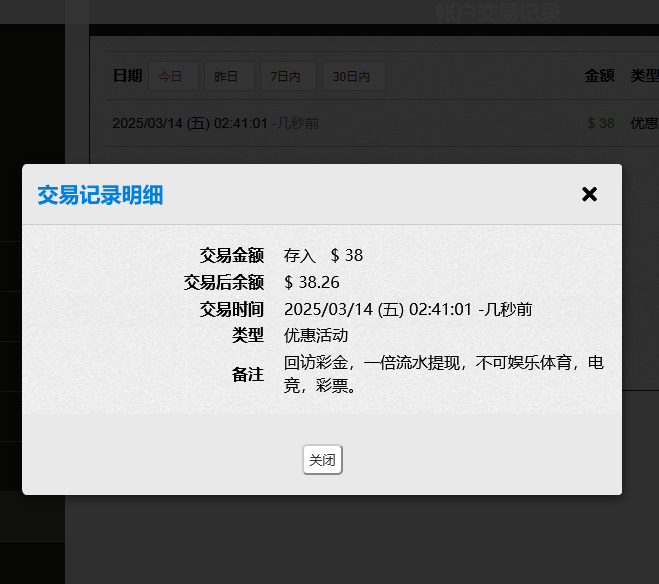Select the 存入 $ 38 amount value
The height and width of the screenshot is (584, 659).
[x=323, y=255]
